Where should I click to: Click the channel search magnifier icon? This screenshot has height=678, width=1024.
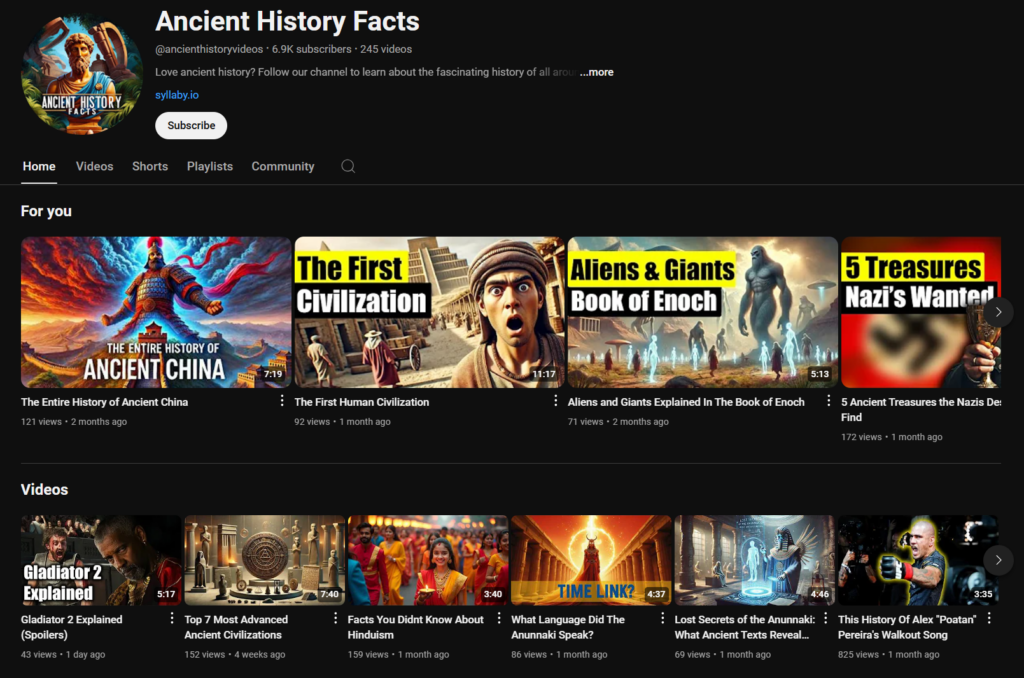coord(348,166)
